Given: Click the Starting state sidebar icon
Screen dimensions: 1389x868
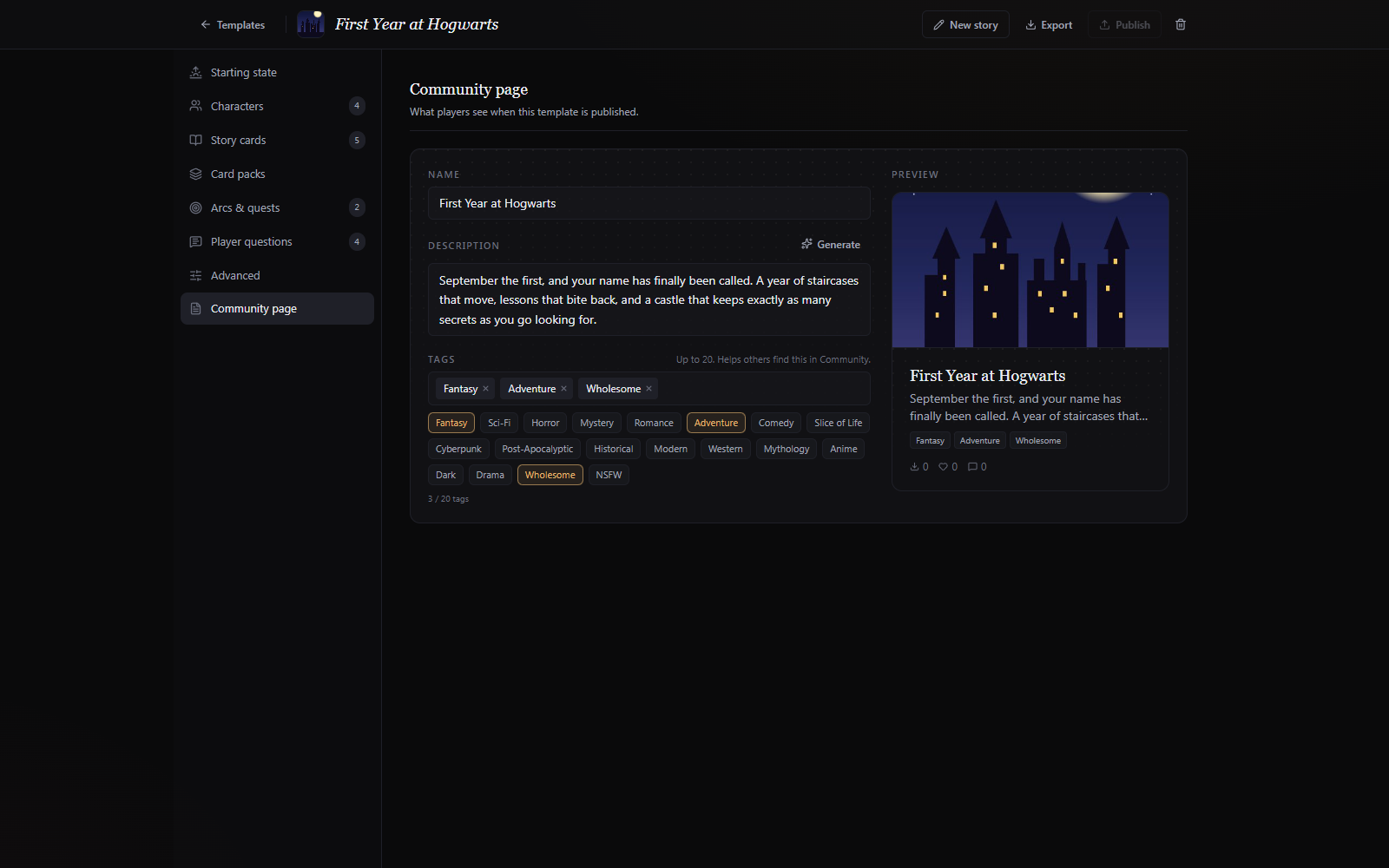Looking at the screenshot, I should coord(195,72).
